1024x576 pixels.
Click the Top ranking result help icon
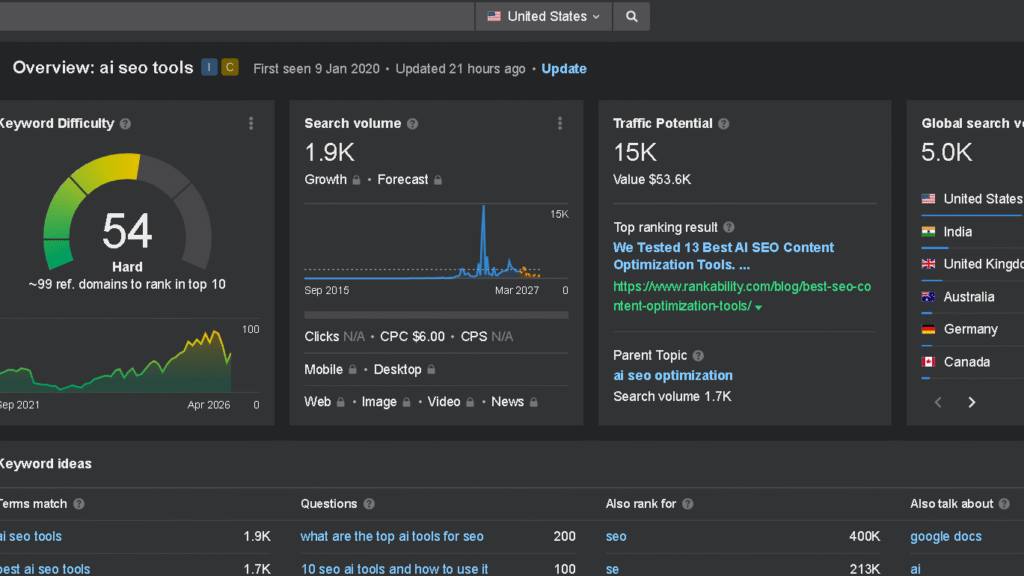(x=729, y=228)
